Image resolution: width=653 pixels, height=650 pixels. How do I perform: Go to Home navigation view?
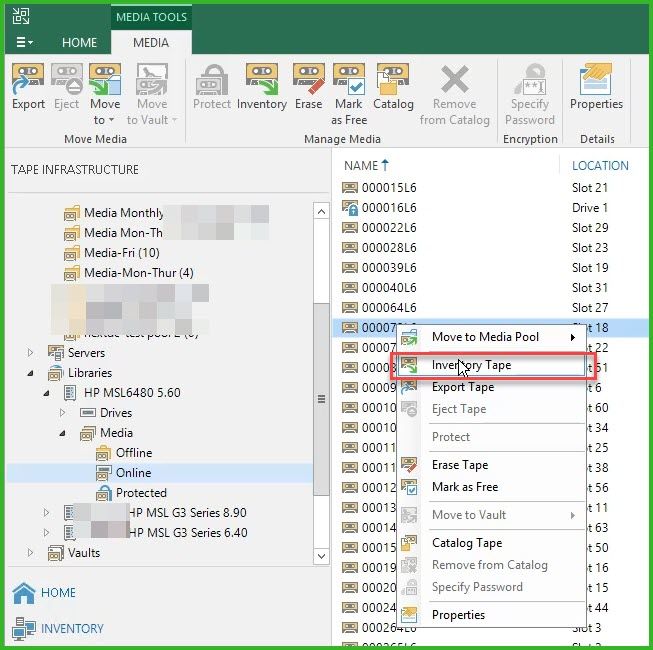[58, 593]
